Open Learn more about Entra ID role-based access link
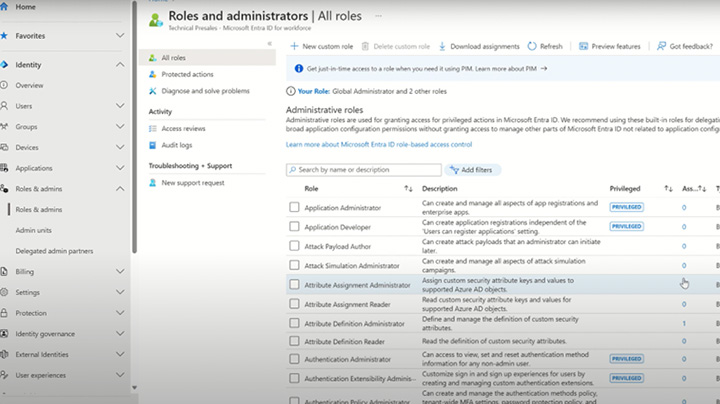 pyautogui.click(x=379, y=145)
